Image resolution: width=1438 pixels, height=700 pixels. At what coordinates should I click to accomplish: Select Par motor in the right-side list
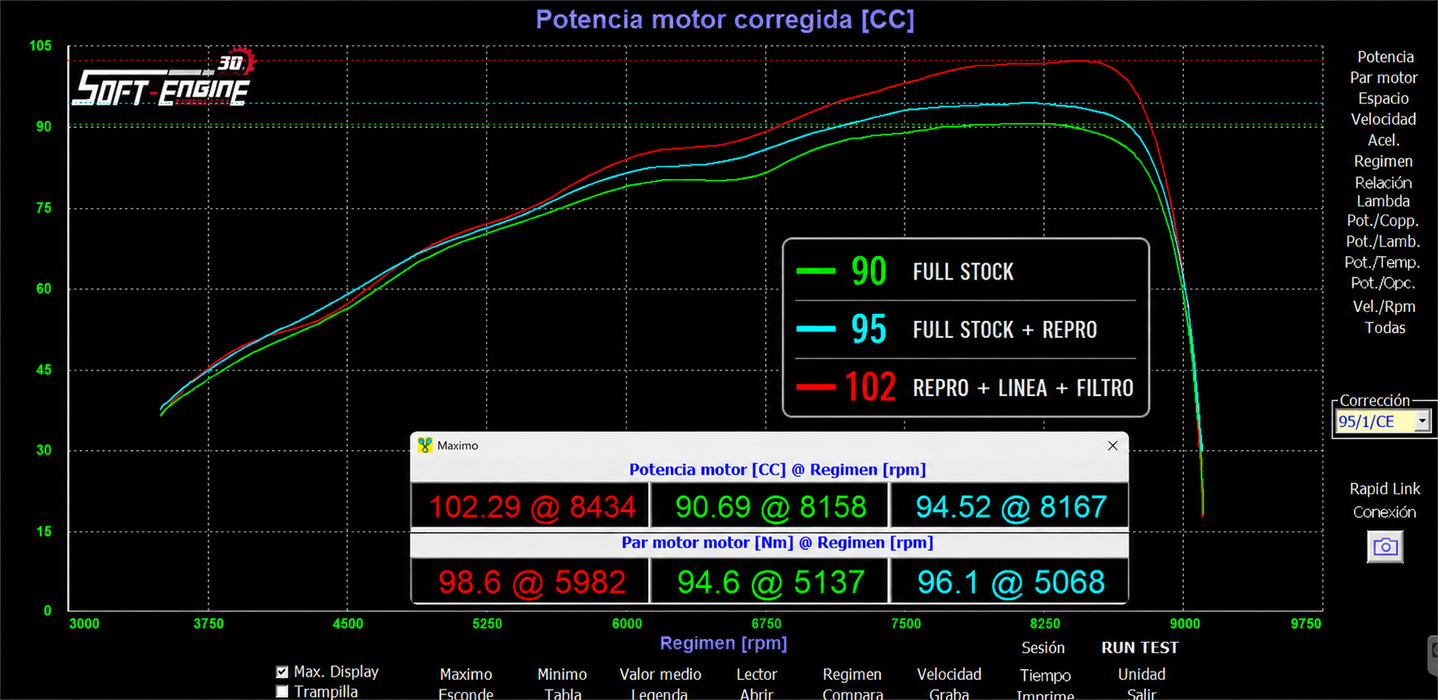1384,78
